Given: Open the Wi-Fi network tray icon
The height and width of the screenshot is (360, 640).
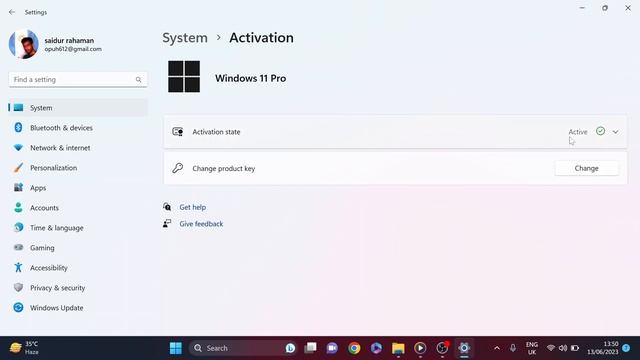Looking at the screenshot, I should [551, 348].
